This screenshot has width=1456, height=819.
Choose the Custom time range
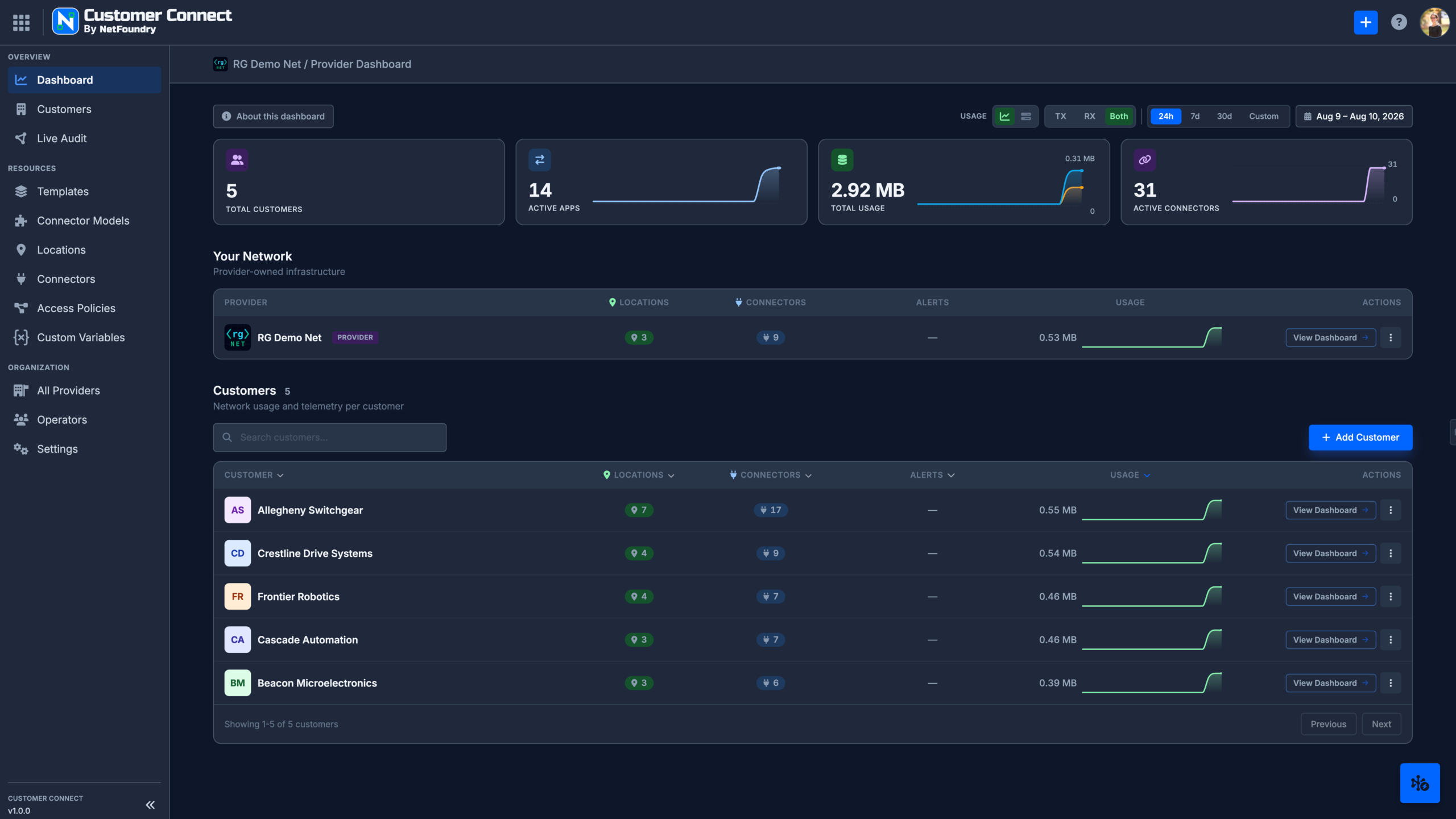[x=1263, y=117]
